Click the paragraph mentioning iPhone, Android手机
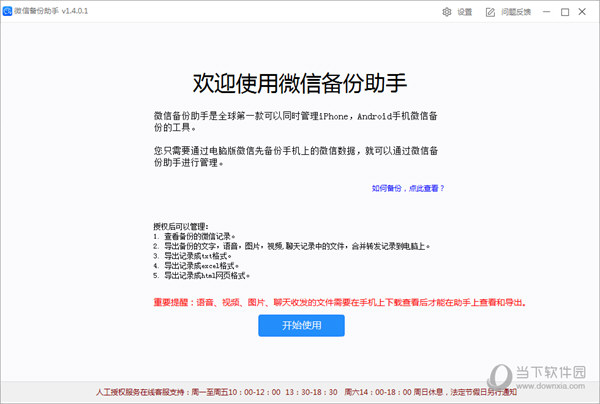This screenshot has height=404, width=600. point(296,122)
